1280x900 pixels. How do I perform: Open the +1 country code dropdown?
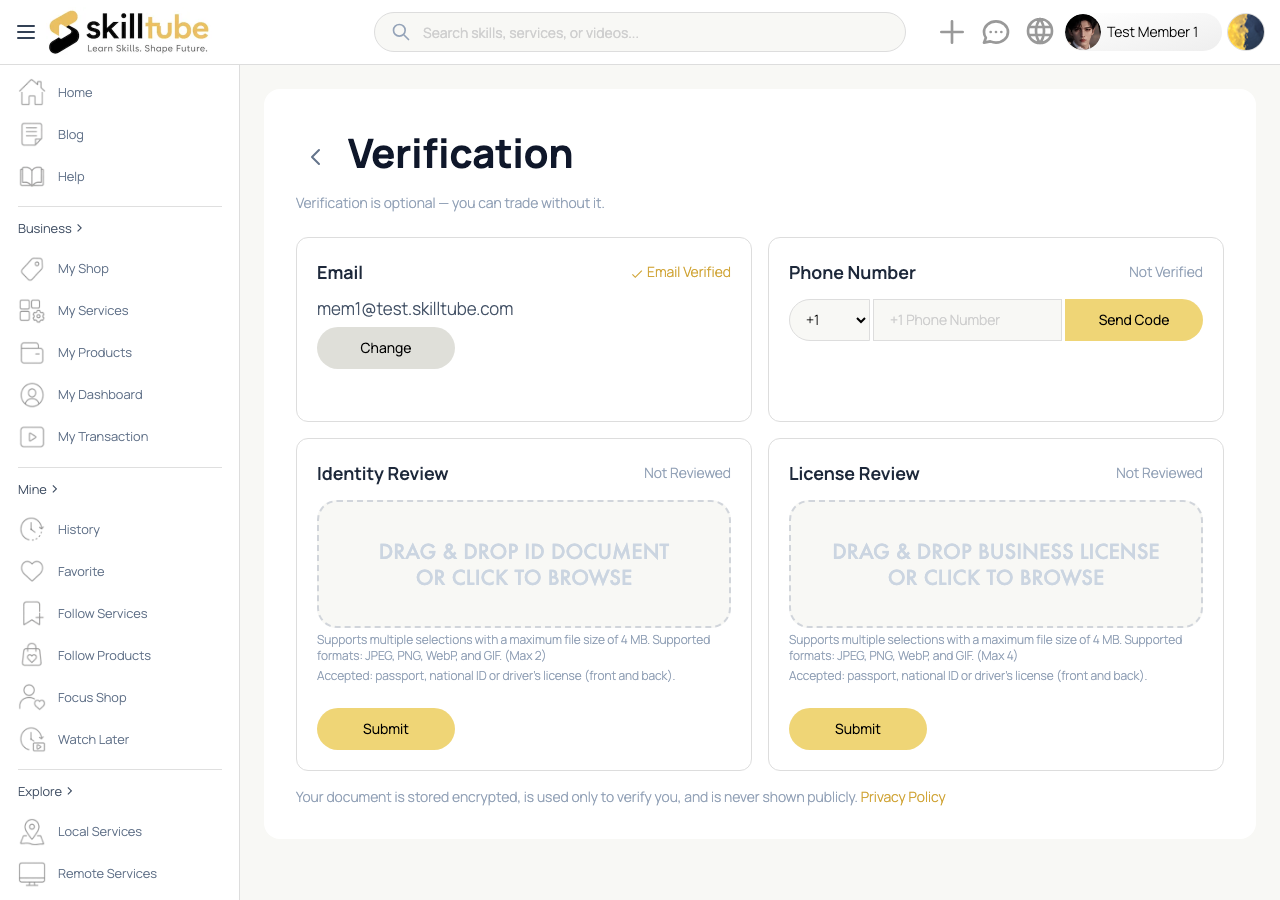[x=830, y=320]
